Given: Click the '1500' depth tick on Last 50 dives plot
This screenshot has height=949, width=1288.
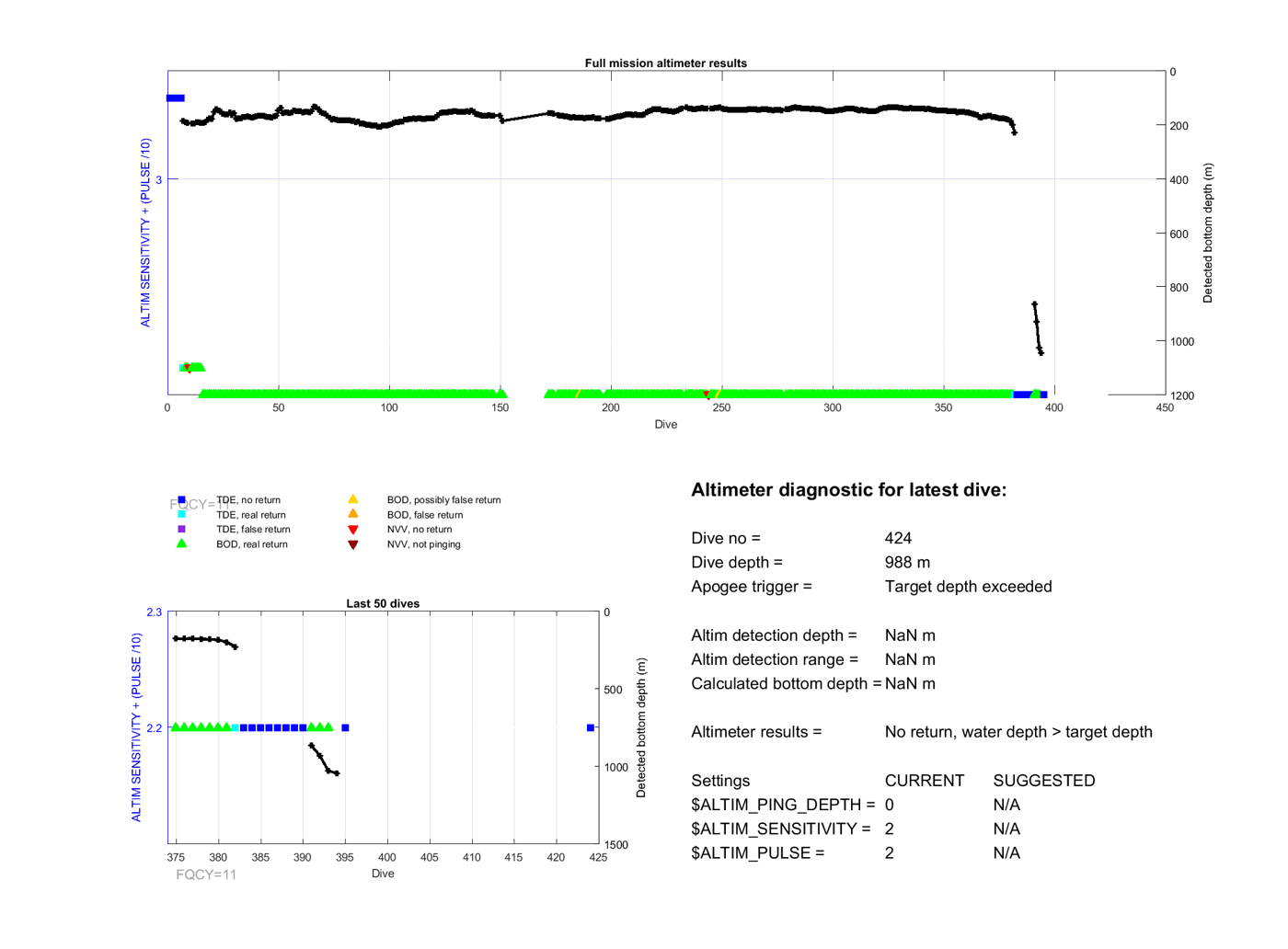Looking at the screenshot, I should tap(616, 845).
